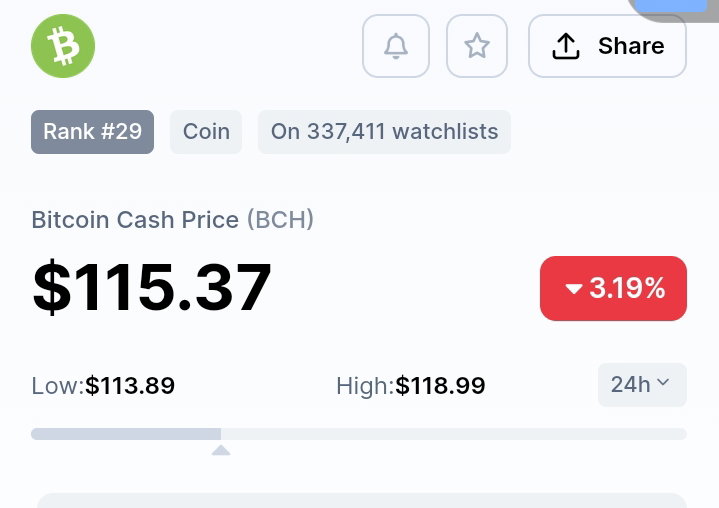Select the Rank #29 badge
This screenshot has height=508, width=719.
pyautogui.click(x=92, y=132)
